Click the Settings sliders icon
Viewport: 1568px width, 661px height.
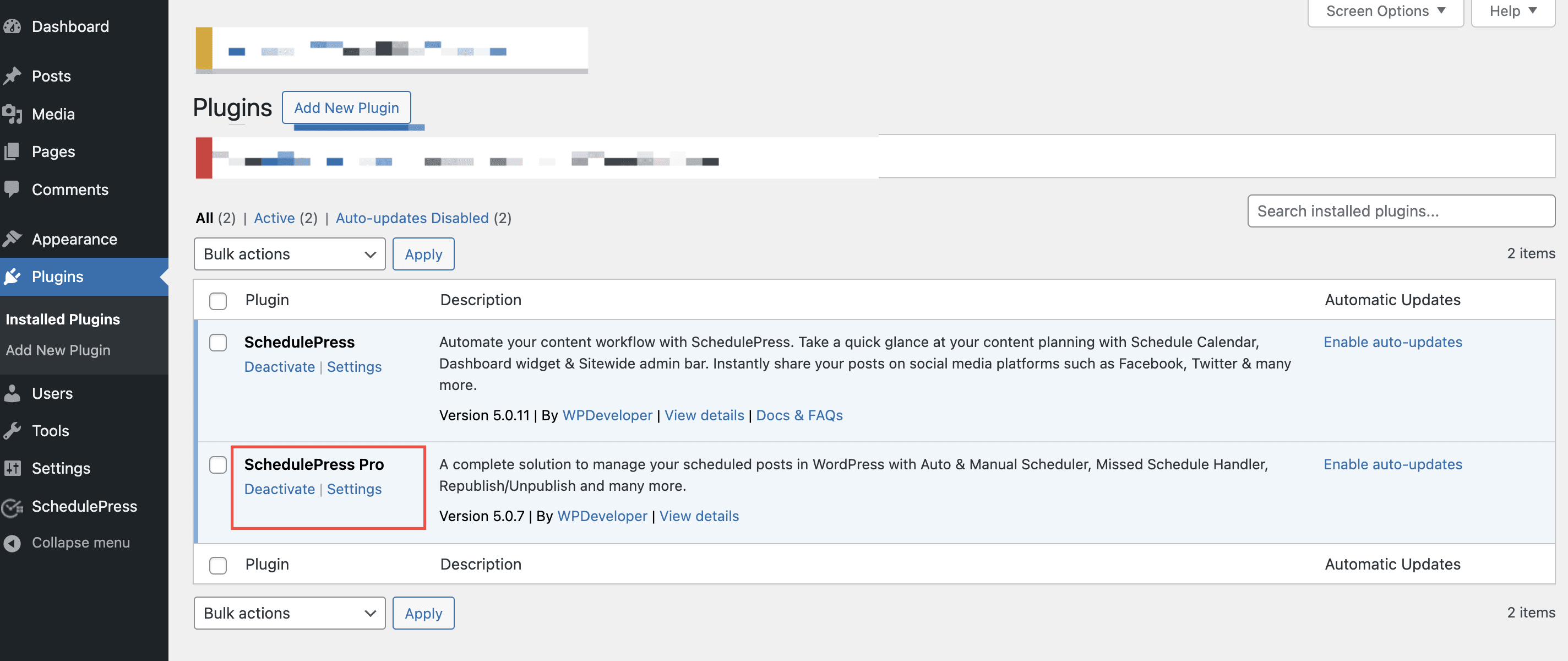[12, 469]
